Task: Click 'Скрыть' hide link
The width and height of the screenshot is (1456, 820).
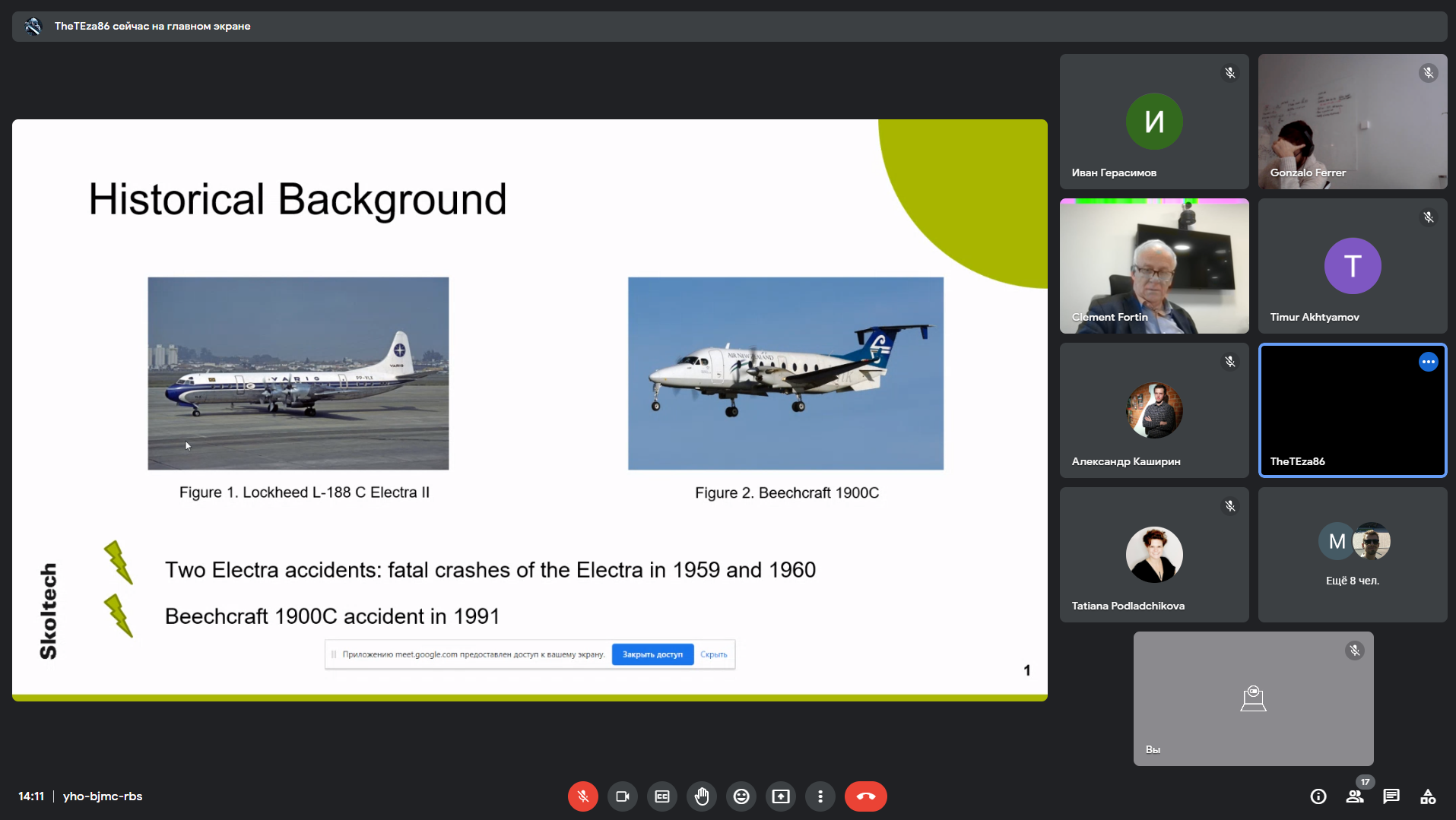Action: point(713,654)
